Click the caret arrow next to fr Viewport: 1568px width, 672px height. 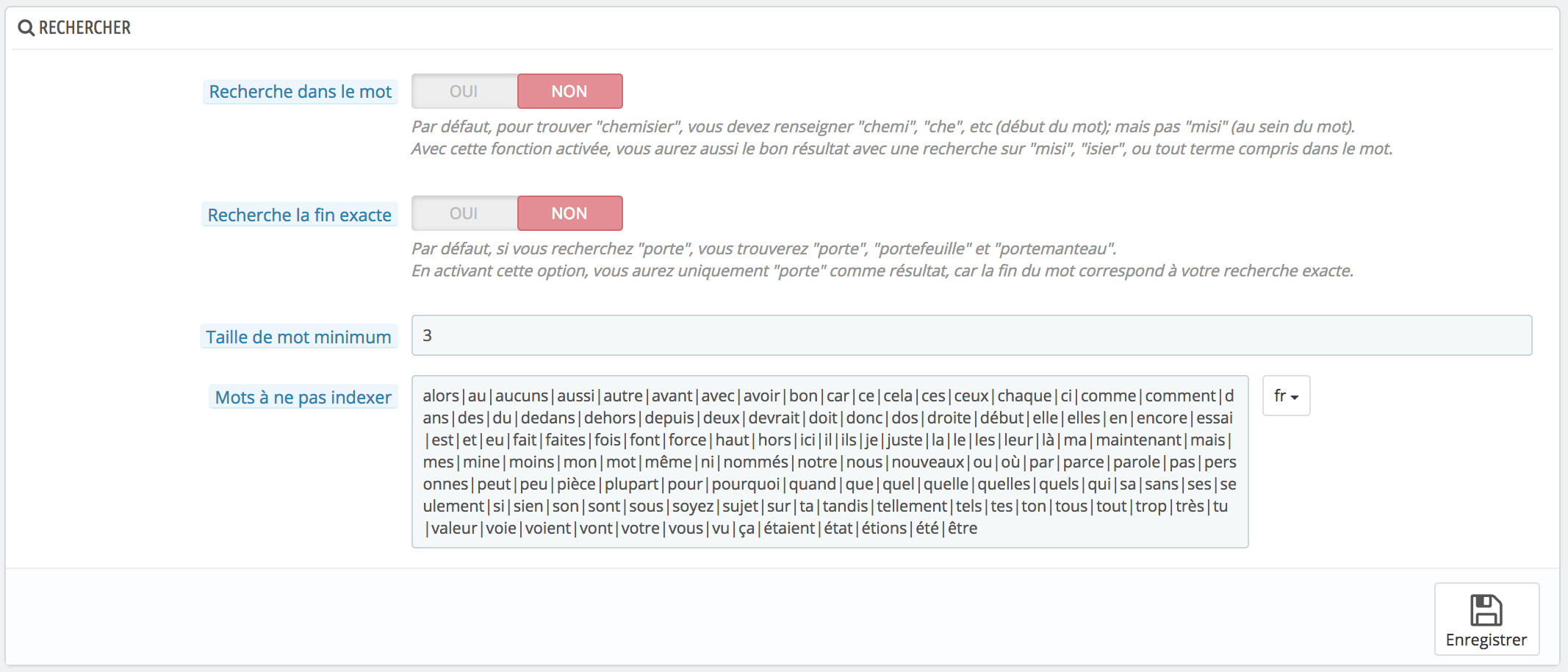tap(1295, 397)
